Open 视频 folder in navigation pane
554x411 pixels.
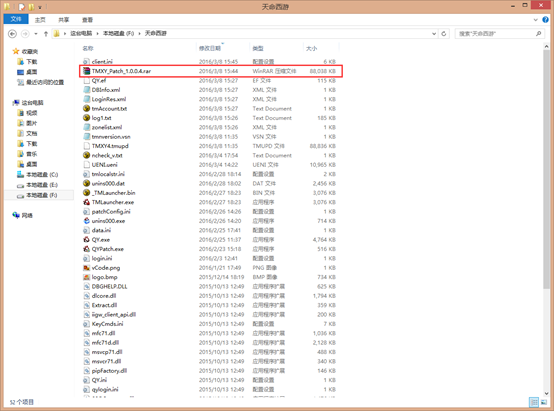click(31, 113)
